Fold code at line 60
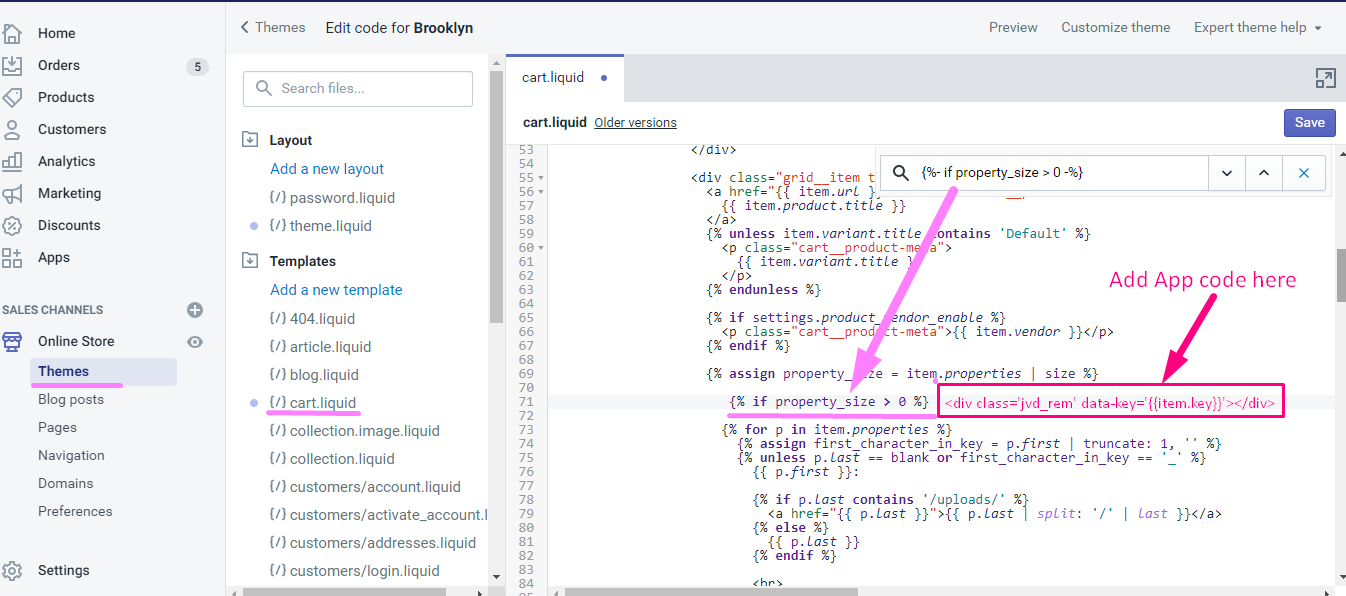 541,247
